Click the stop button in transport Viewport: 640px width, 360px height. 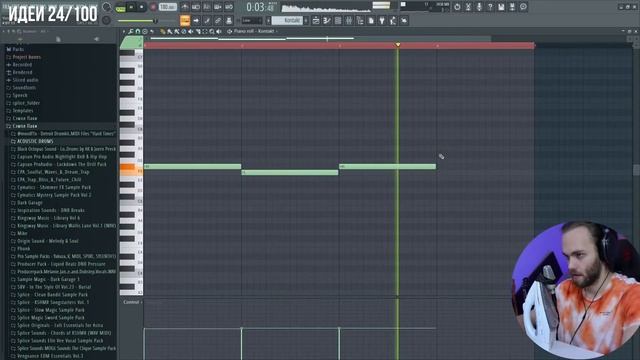coord(141,7)
